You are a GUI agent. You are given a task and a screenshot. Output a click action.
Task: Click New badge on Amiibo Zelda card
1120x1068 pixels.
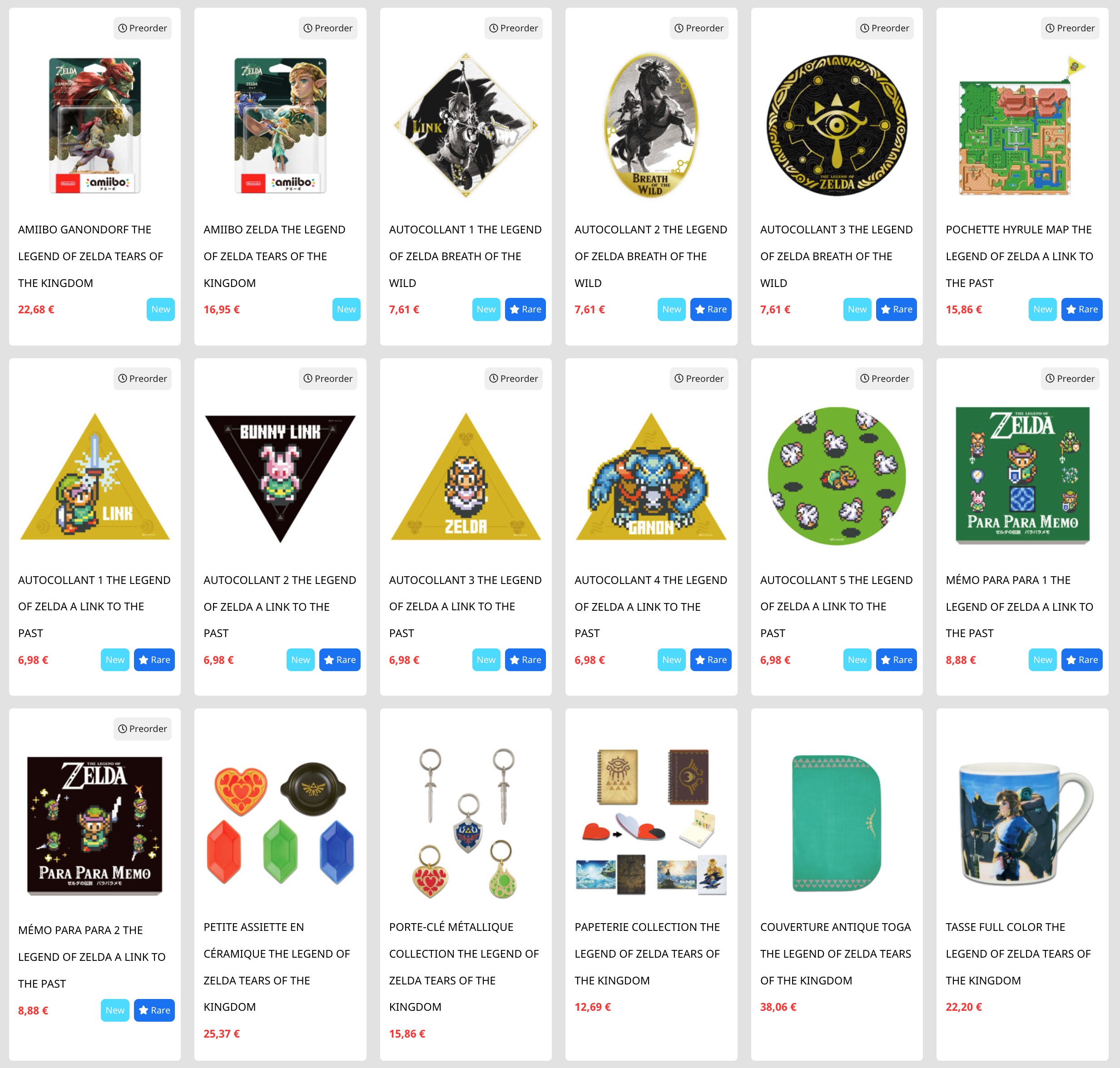[346, 309]
